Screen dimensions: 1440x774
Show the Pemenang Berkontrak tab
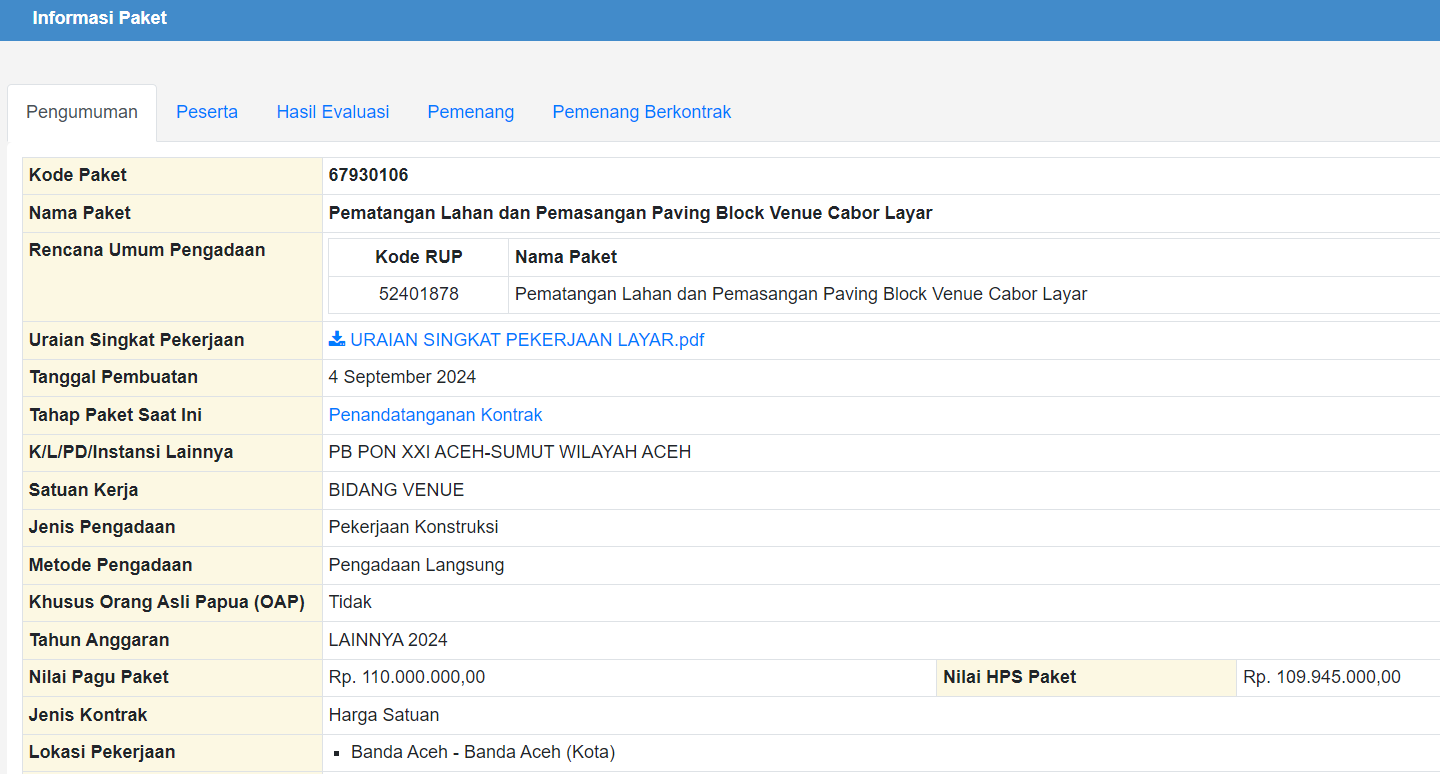[x=642, y=112]
